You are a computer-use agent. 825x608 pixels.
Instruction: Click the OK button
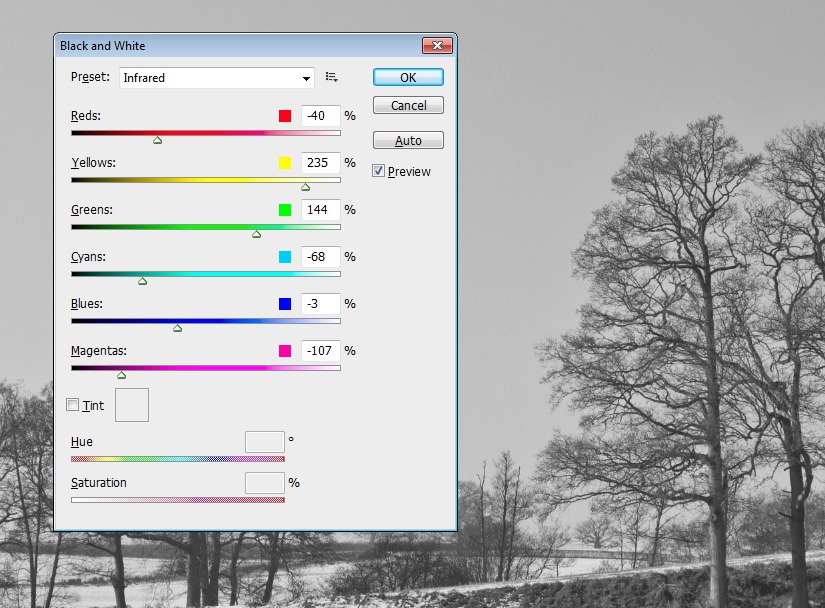pyautogui.click(x=408, y=77)
